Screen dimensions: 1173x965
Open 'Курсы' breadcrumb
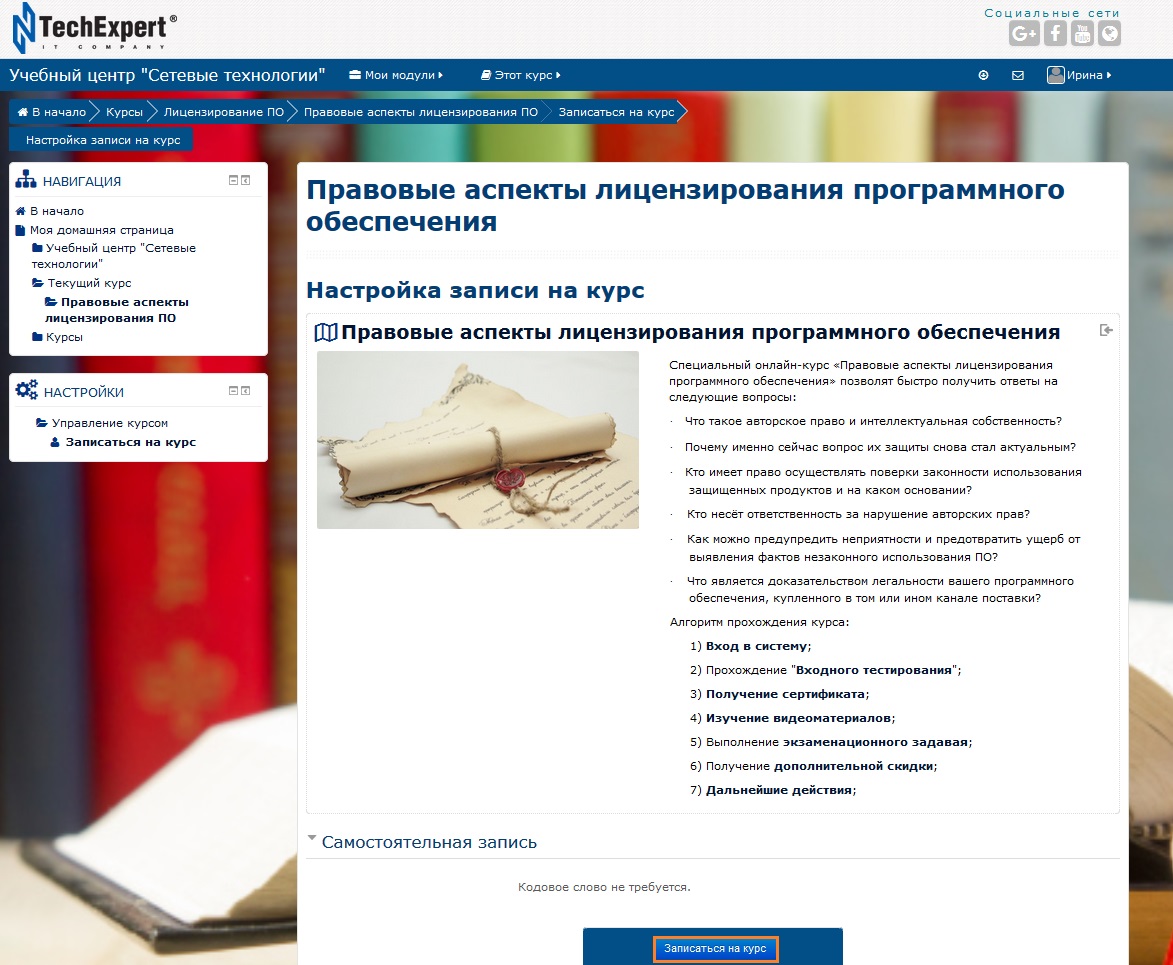(124, 112)
